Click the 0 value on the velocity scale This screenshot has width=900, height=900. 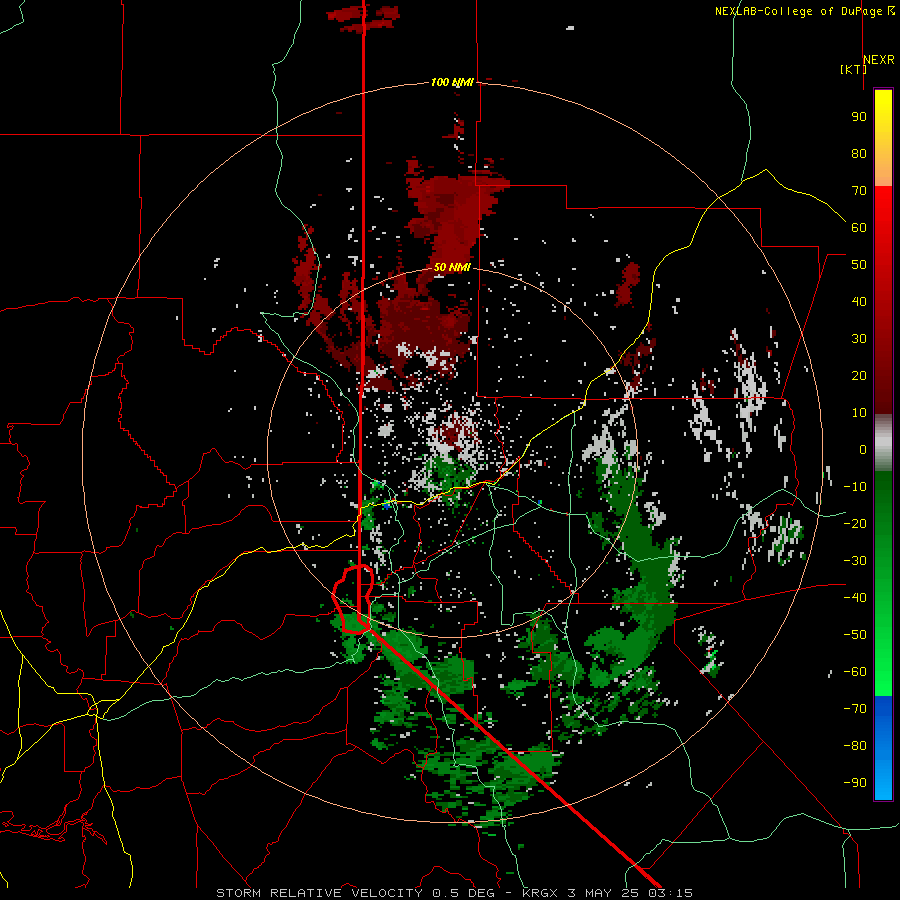click(863, 449)
